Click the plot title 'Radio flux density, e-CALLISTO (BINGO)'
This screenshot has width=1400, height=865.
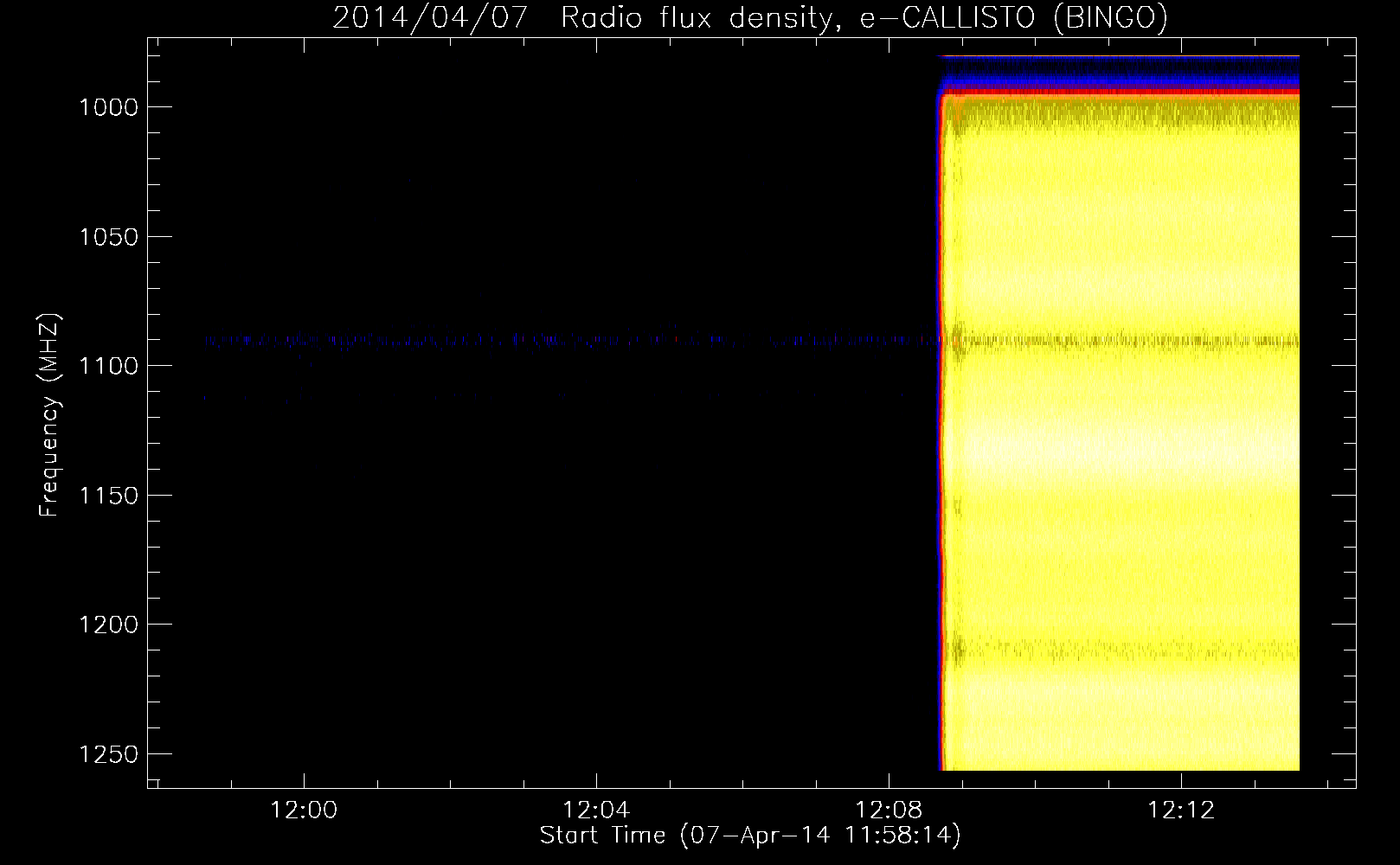864,18
